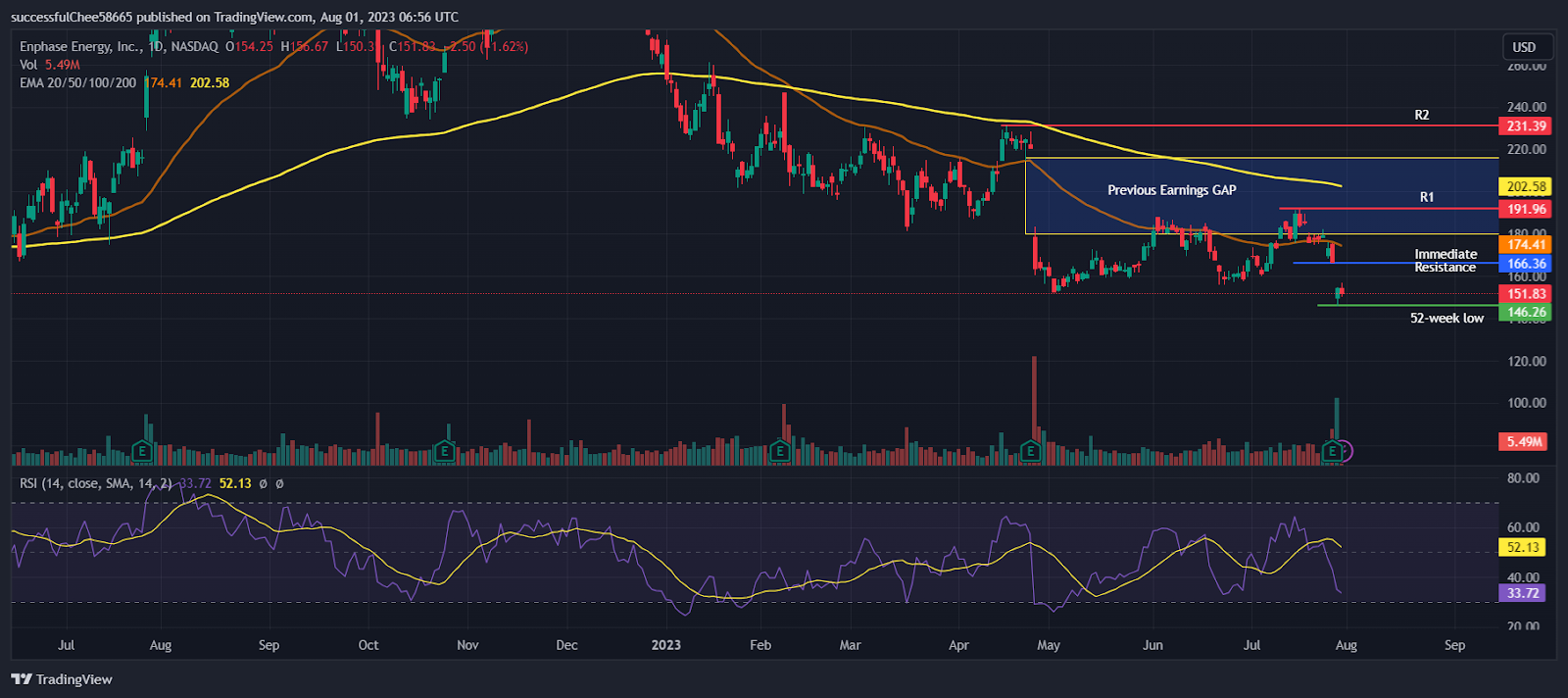Viewport: 1568px width, 698px height.
Task: Click the earnings E marker for late July 2023
Action: 1332,451
